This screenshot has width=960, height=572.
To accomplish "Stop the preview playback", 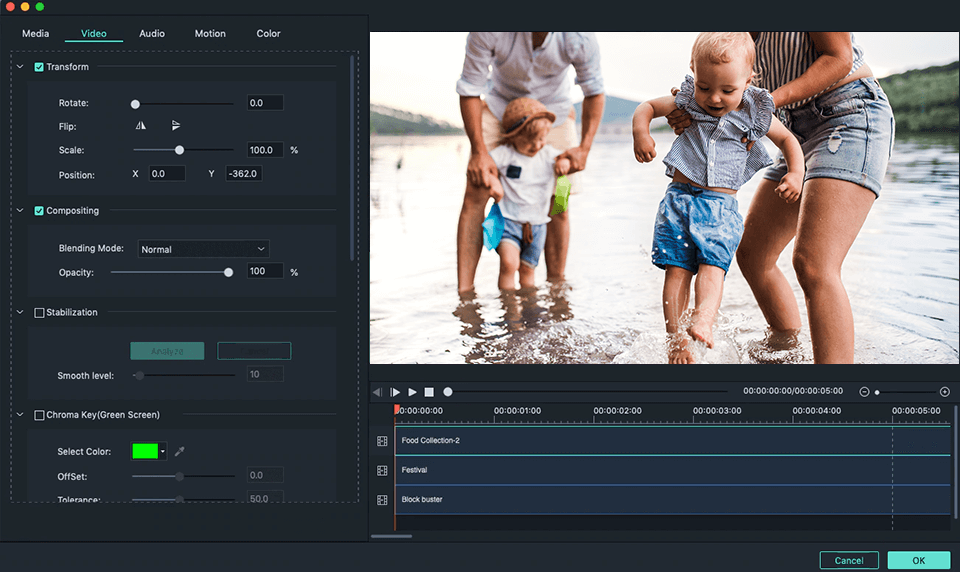I will coord(429,392).
